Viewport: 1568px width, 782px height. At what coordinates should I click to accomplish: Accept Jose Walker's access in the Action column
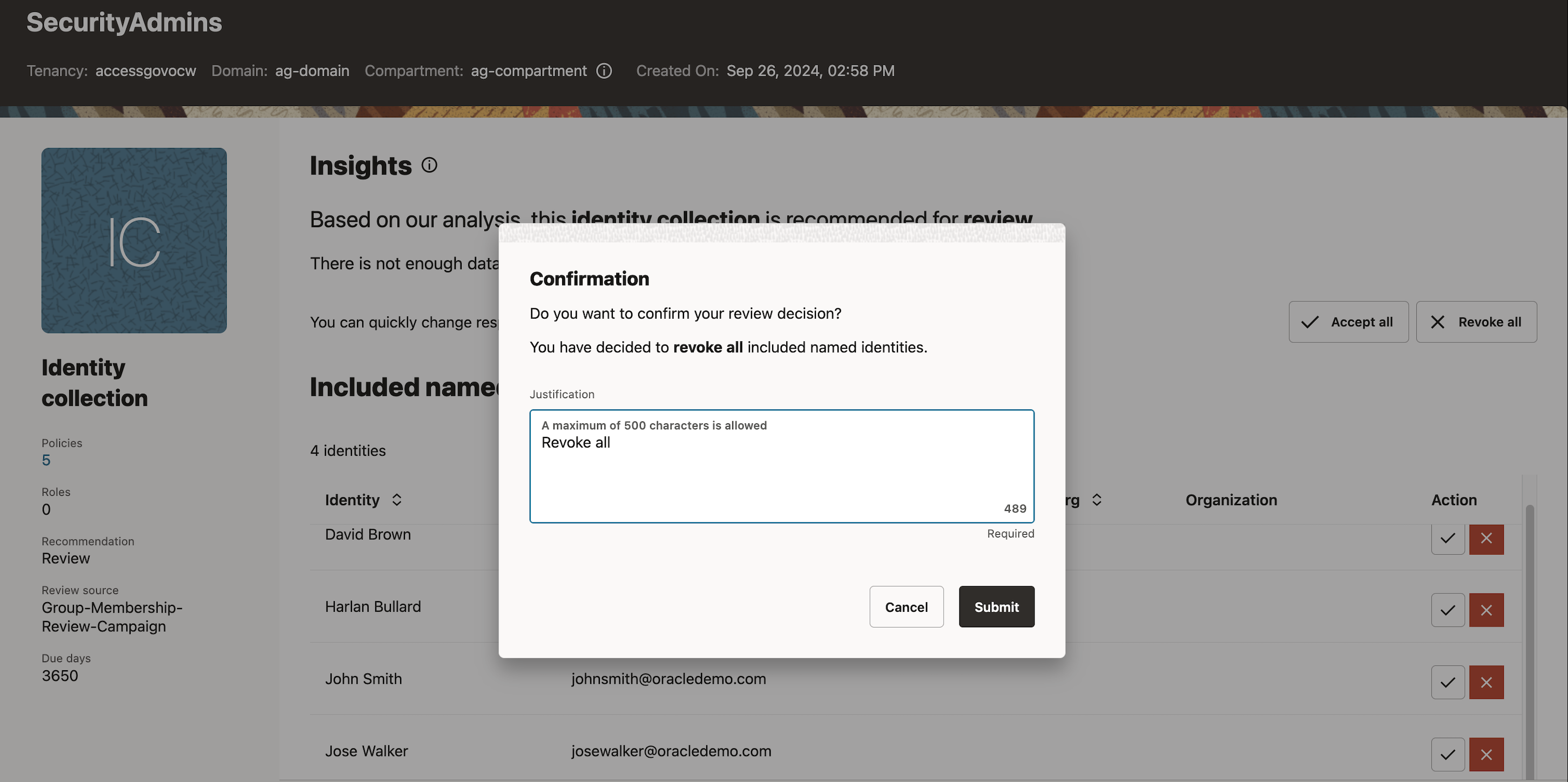coord(1448,754)
